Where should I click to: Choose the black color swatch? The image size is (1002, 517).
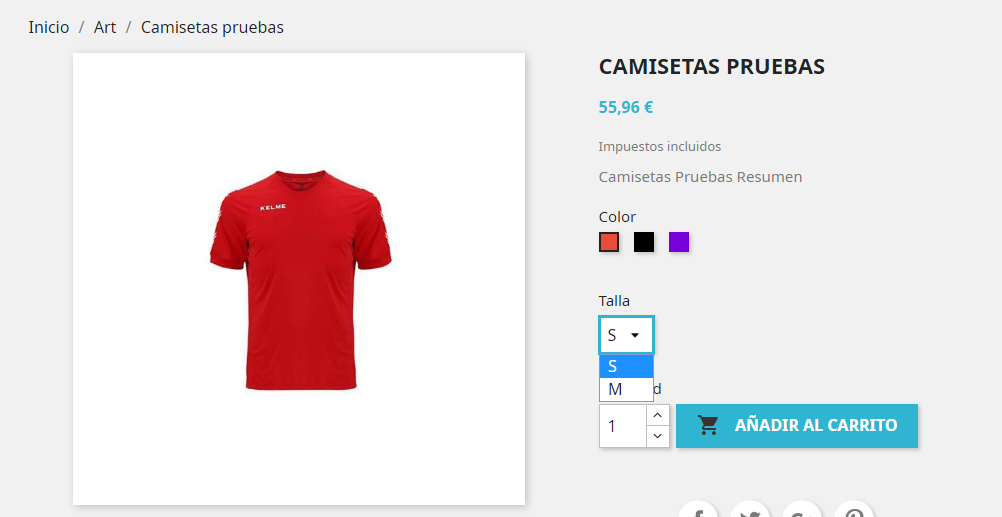(x=644, y=242)
